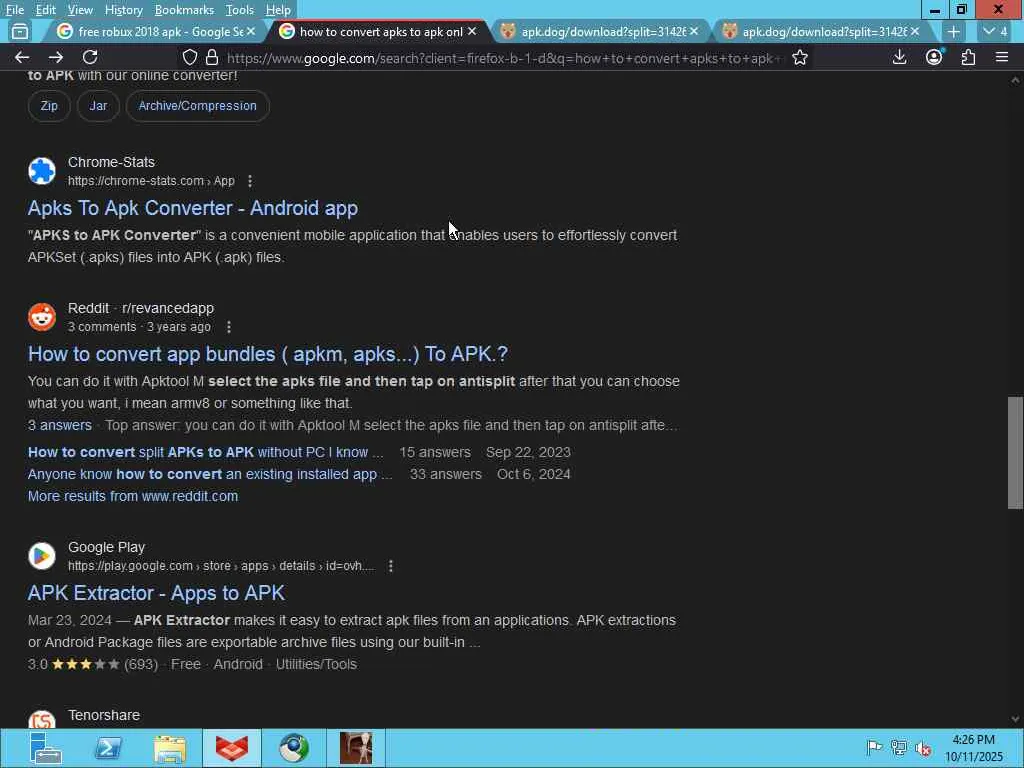Reload the current page
Image resolution: width=1024 pixels, height=768 pixels.
[90, 57]
